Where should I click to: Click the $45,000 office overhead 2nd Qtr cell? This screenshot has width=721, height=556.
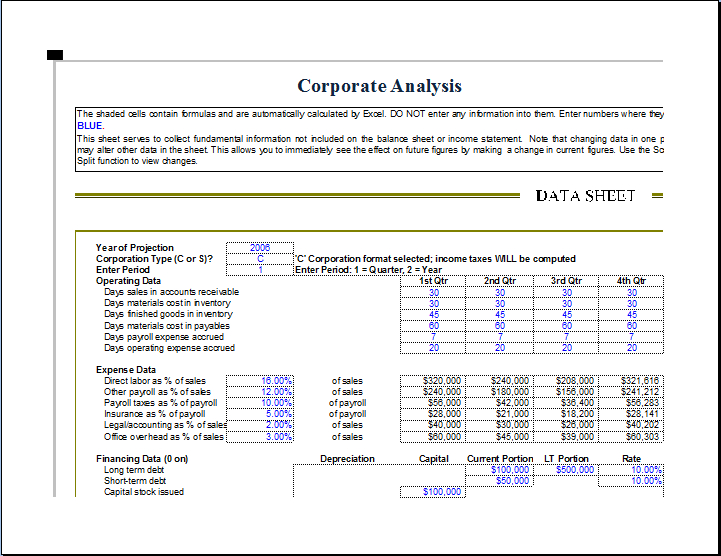pyautogui.click(x=499, y=437)
